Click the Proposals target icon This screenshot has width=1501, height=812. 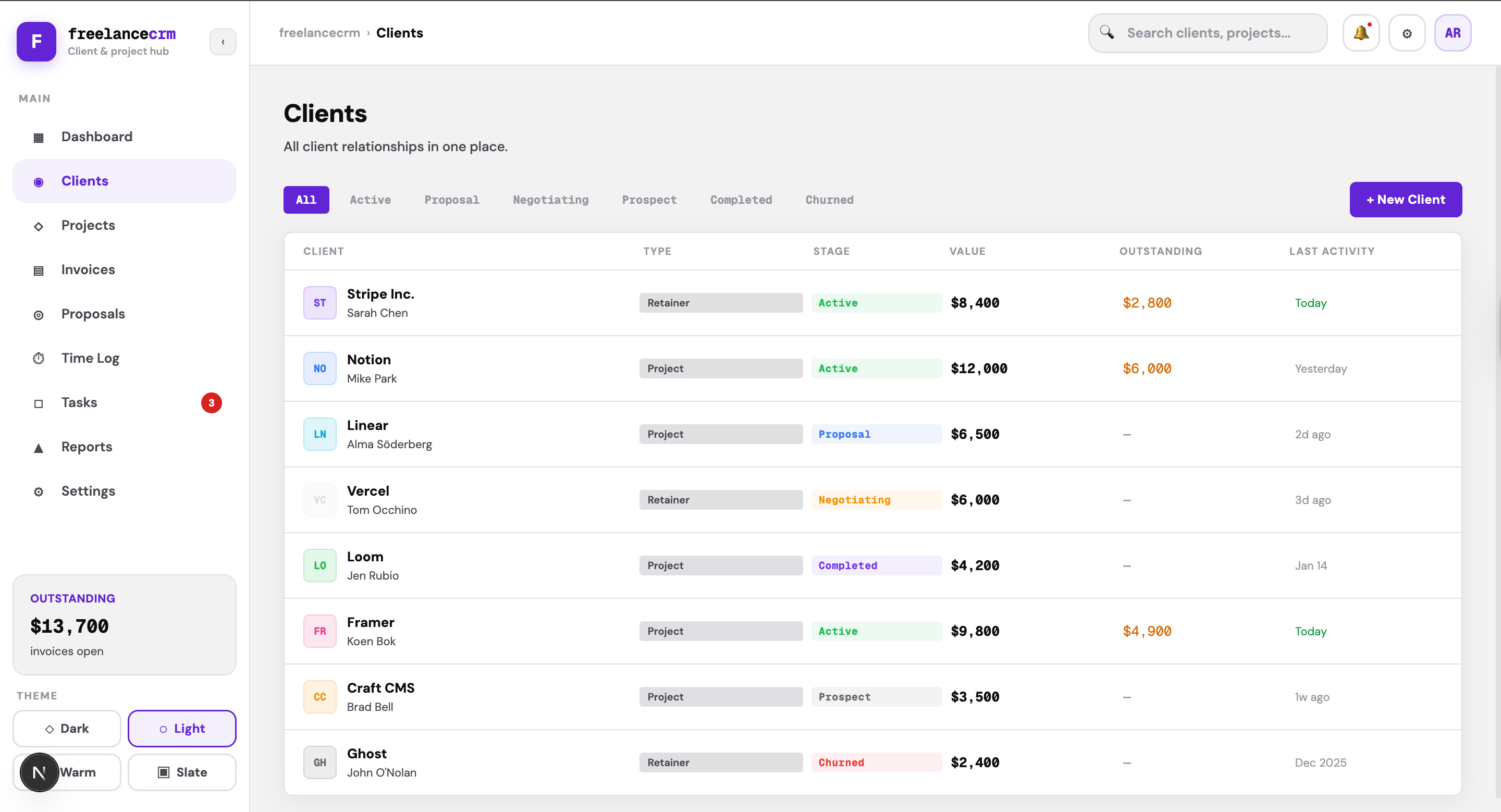click(39, 314)
